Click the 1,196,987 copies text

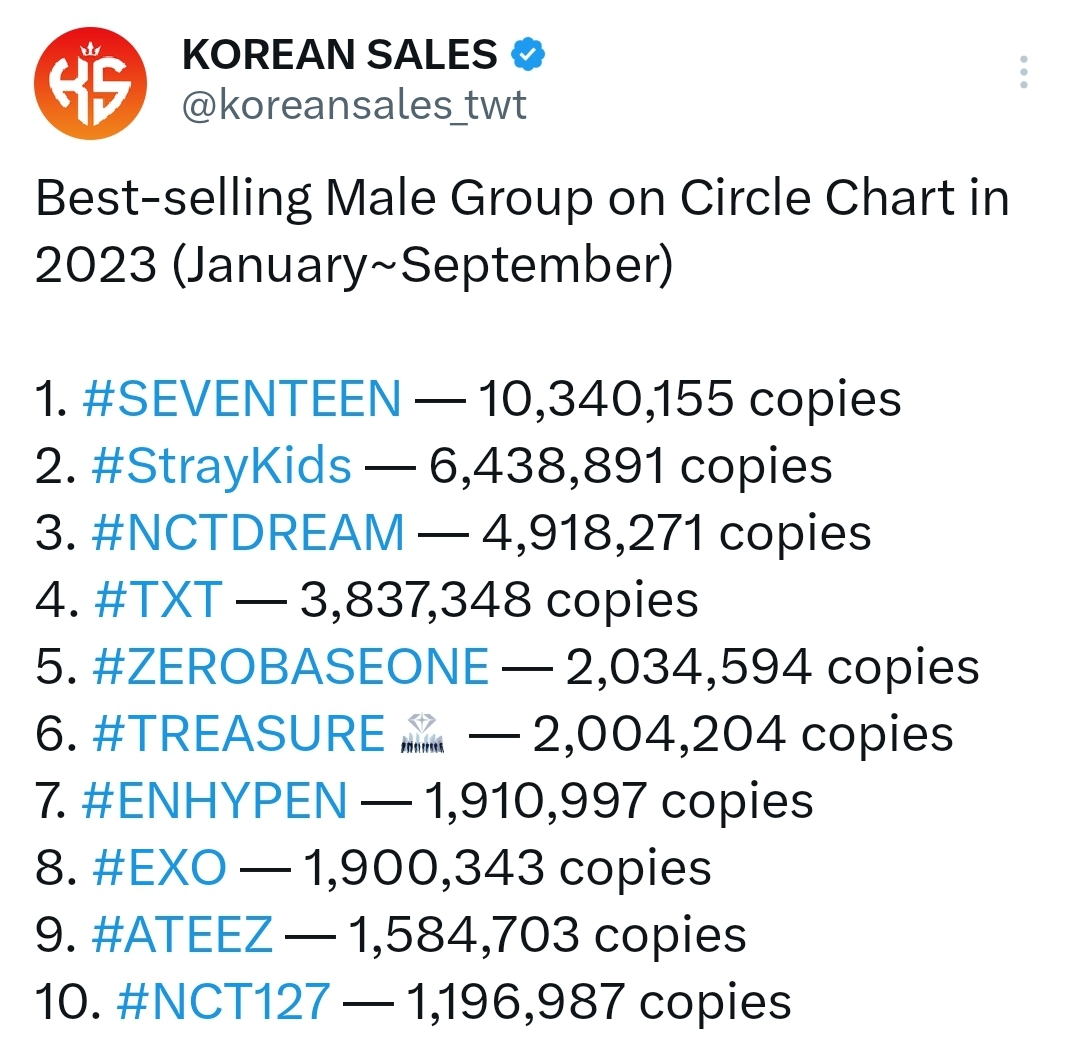[x=599, y=1002]
